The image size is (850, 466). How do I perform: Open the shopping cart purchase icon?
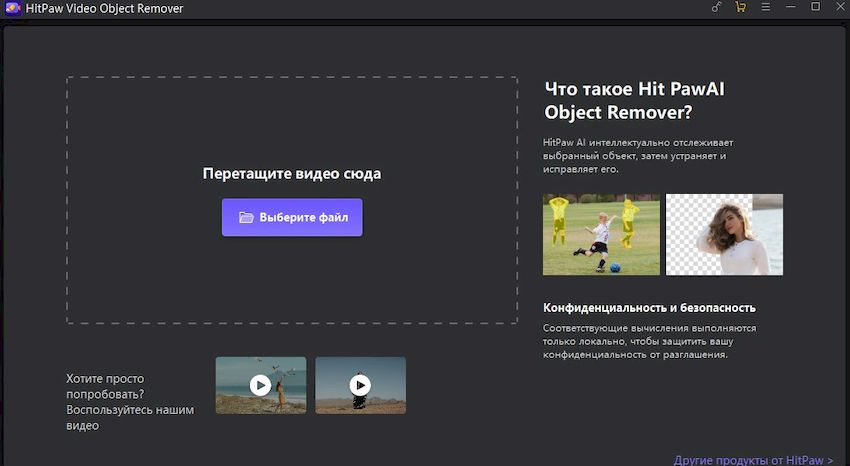[740, 7]
